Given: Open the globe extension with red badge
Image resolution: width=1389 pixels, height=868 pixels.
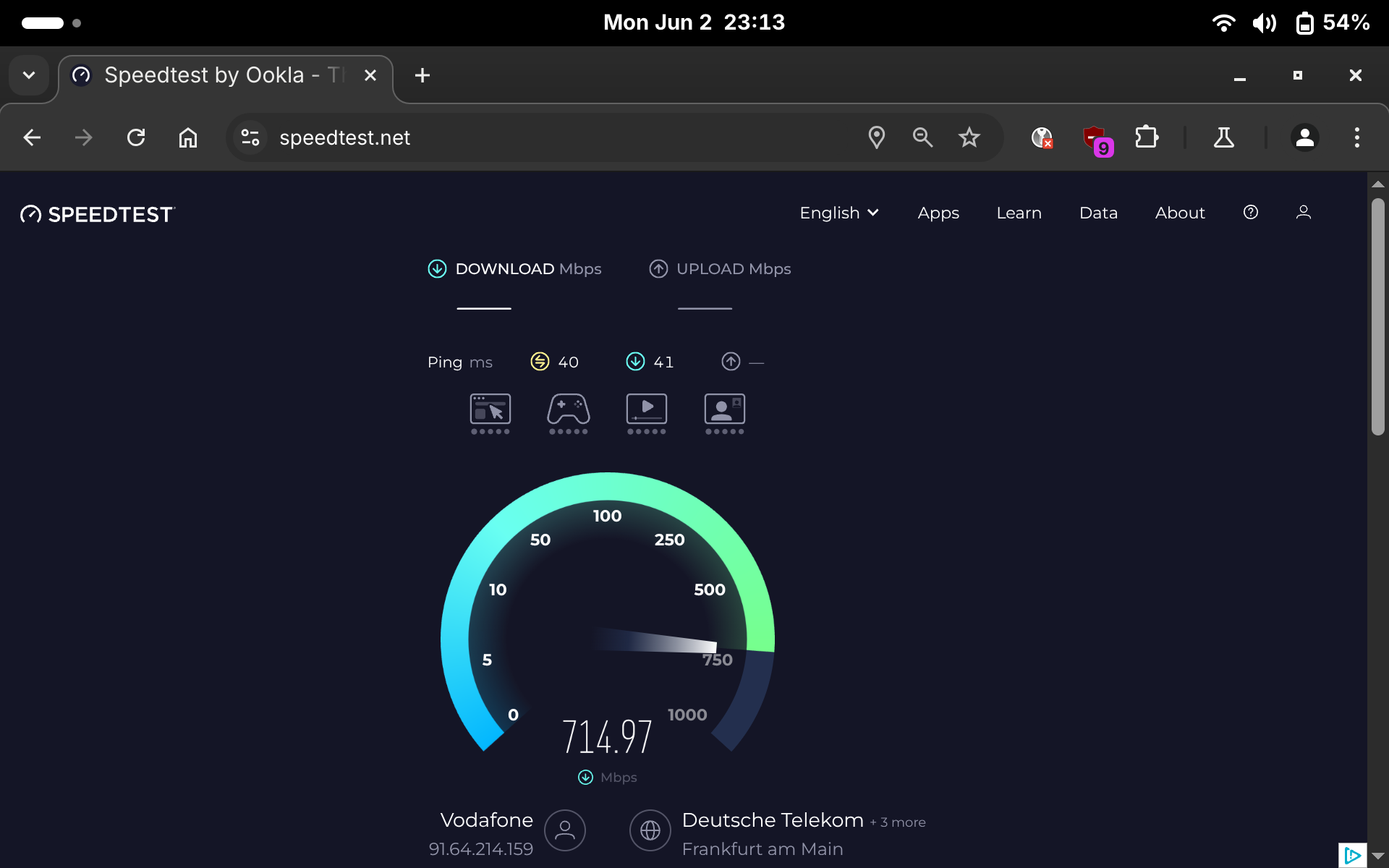Looking at the screenshot, I should click(1042, 137).
